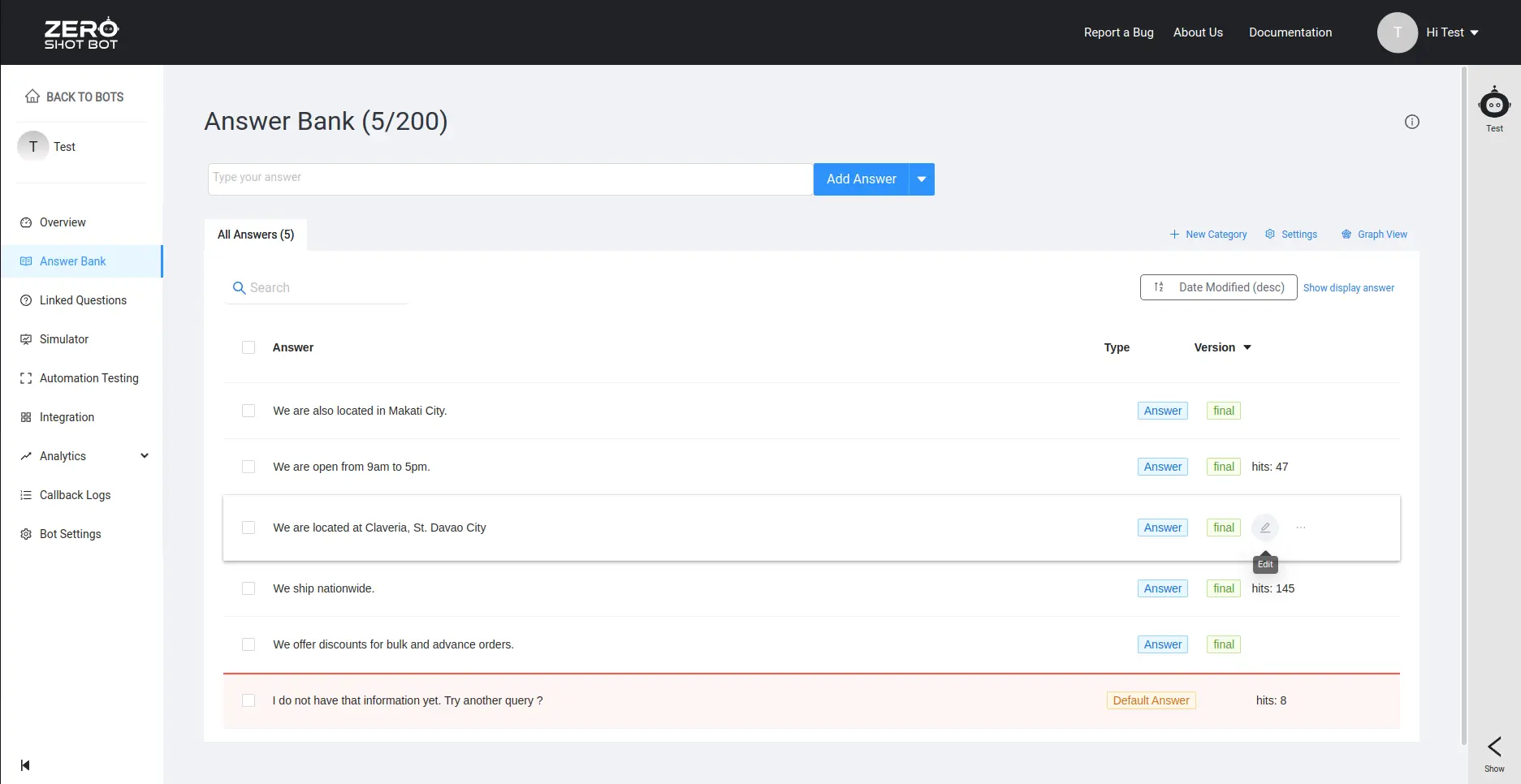Viewport: 1521px width, 784px height.
Task: Click the edit pencil icon for Claveria answer
Action: coord(1264,528)
